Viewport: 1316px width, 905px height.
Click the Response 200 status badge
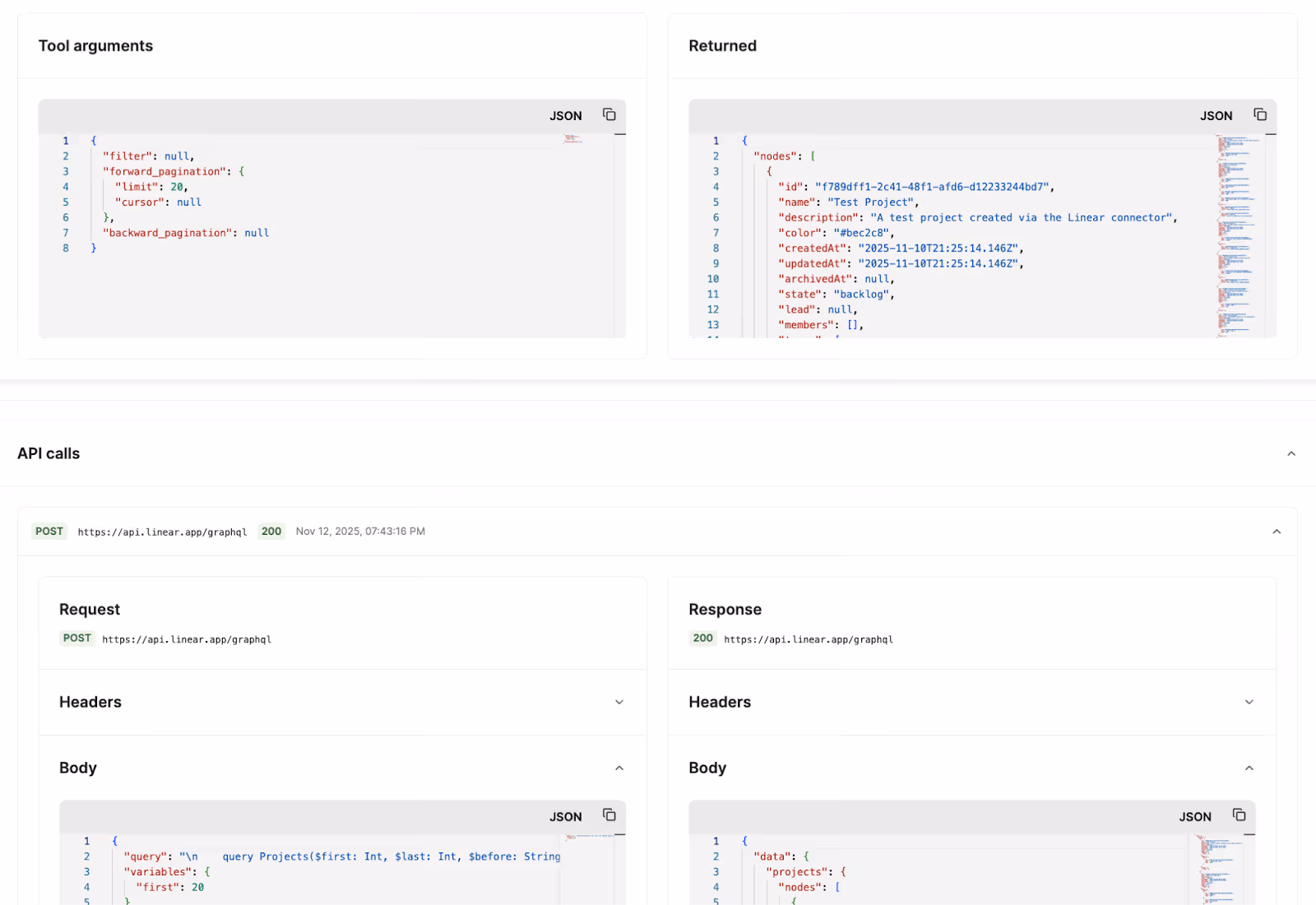point(703,638)
